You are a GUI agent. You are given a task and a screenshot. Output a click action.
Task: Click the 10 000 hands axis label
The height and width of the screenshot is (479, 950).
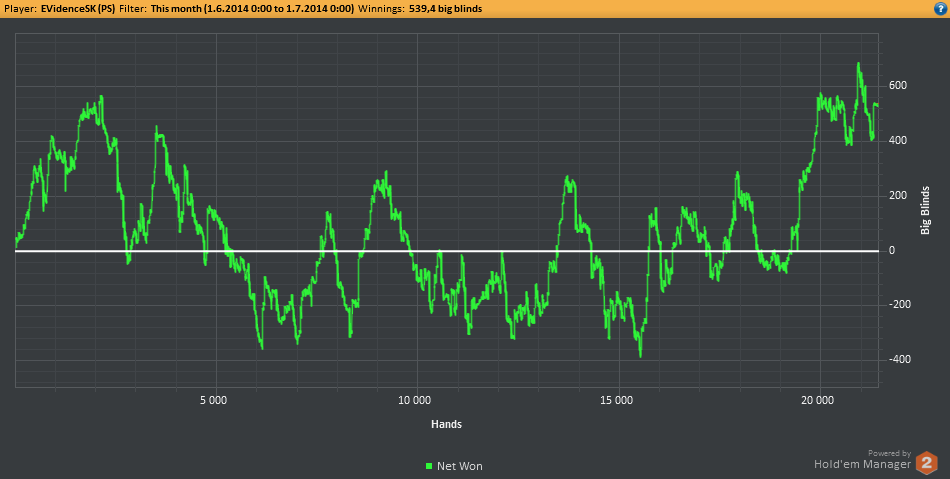coord(414,401)
